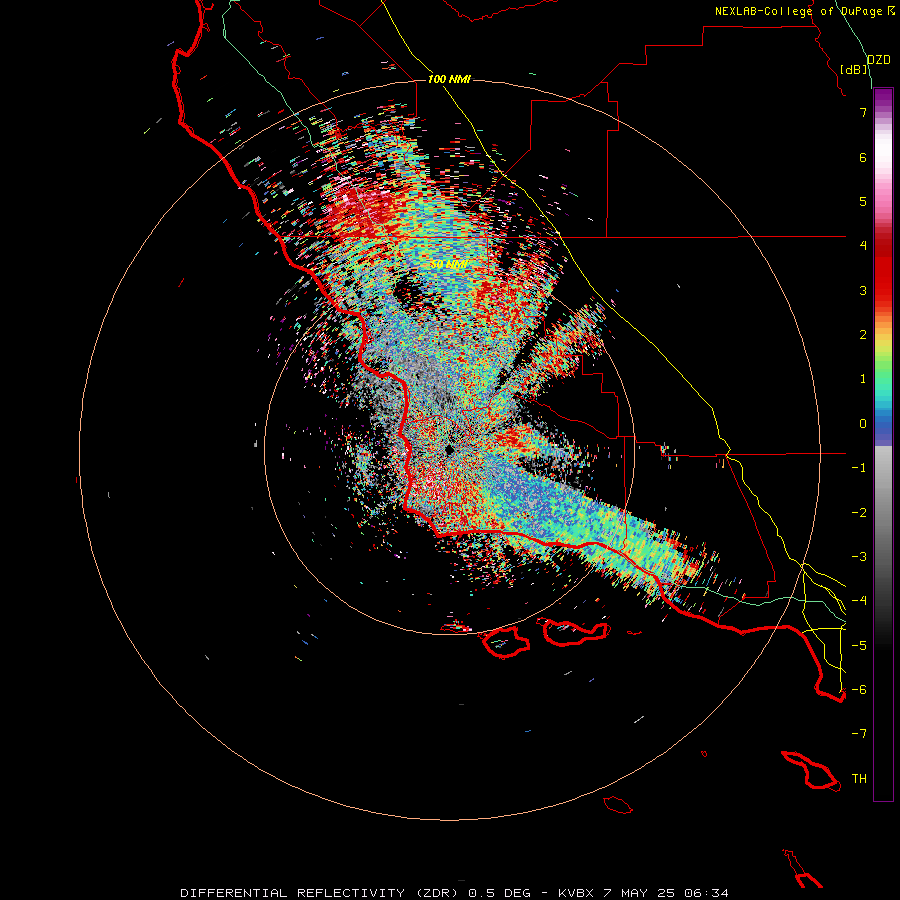
Task: Click the scale value "-3" label
Action: (859, 557)
